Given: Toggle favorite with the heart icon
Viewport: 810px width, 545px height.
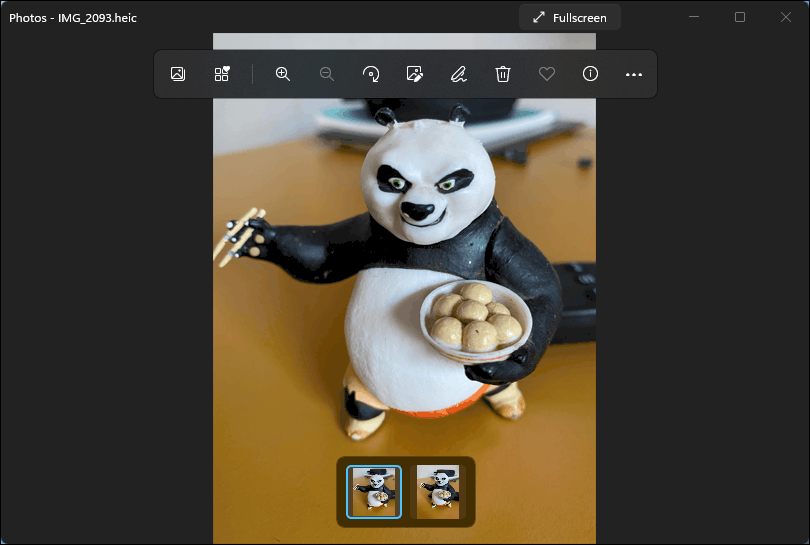Looking at the screenshot, I should point(547,74).
